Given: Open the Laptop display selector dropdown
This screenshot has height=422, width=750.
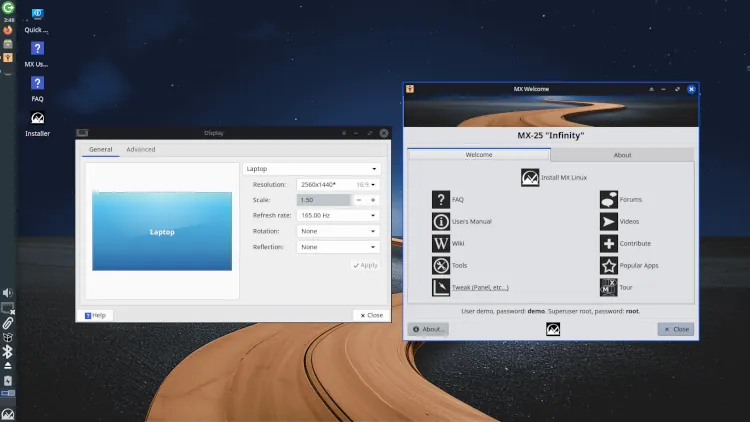Looking at the screenshot, I should tap(311, 169).
